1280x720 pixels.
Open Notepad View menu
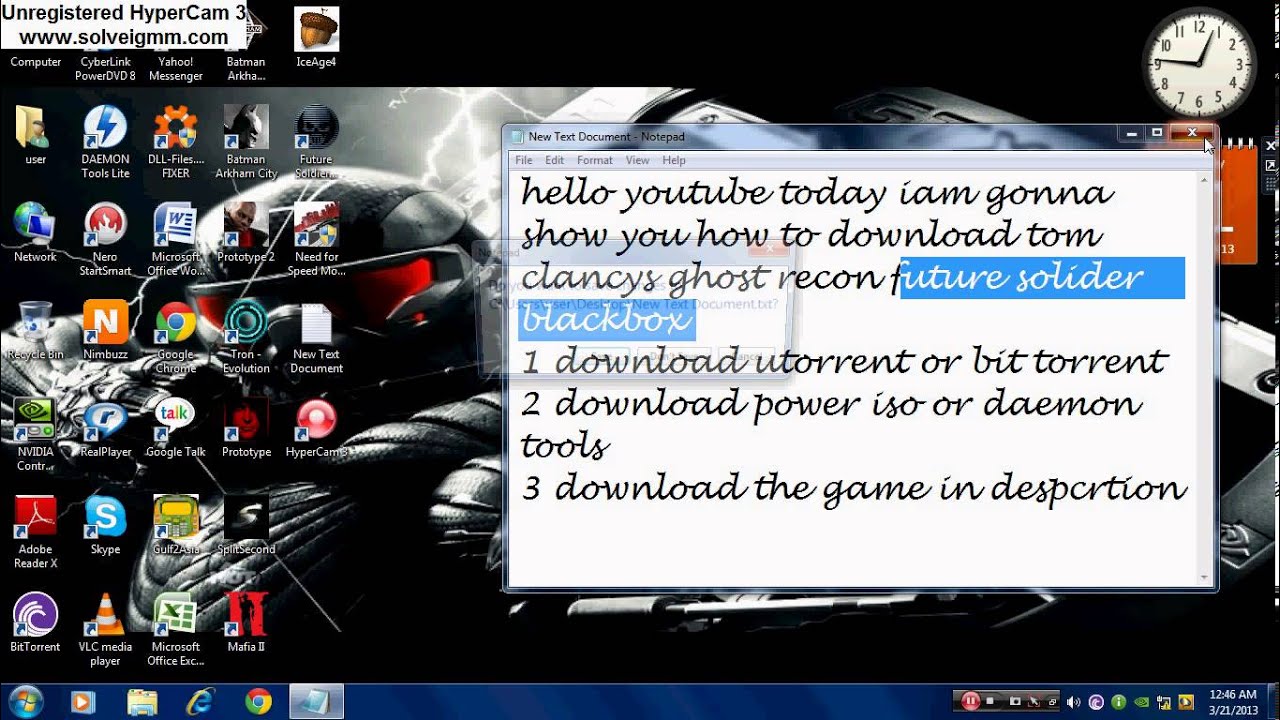click(637, 160)
